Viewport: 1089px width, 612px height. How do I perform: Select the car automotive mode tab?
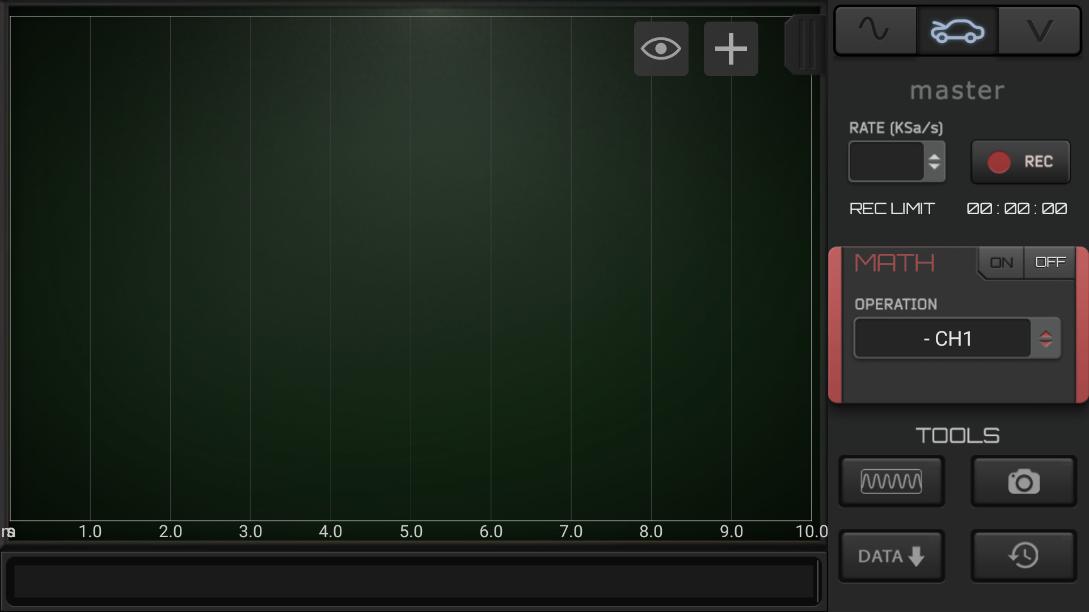coord(957,31)
